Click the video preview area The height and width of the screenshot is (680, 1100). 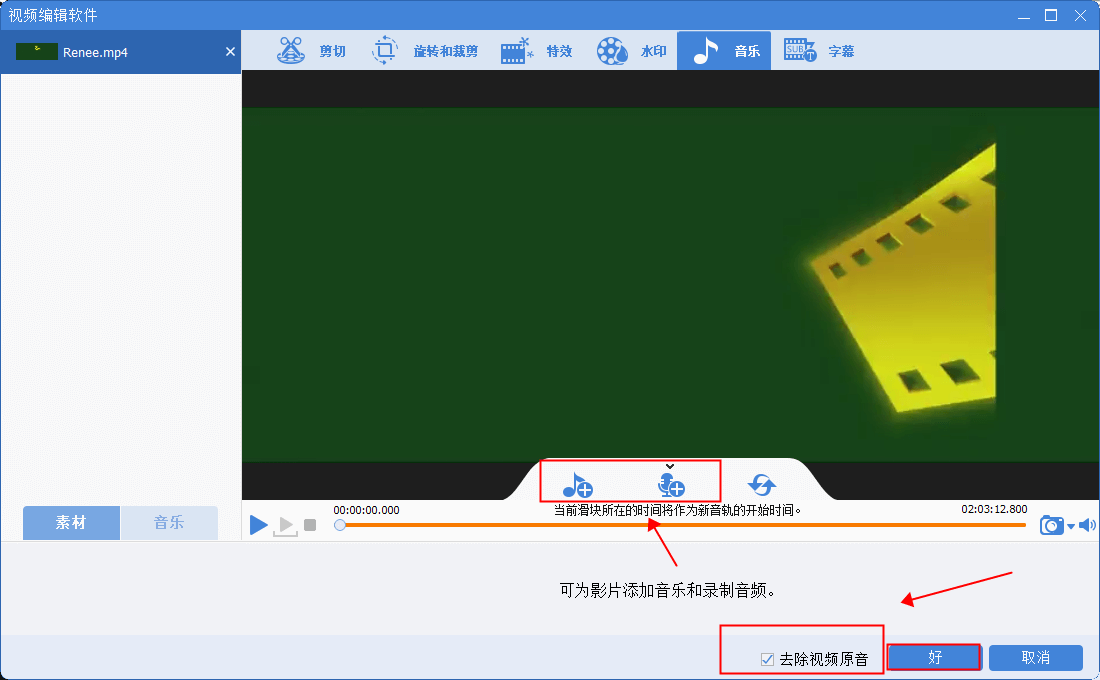tap(670, 284)
